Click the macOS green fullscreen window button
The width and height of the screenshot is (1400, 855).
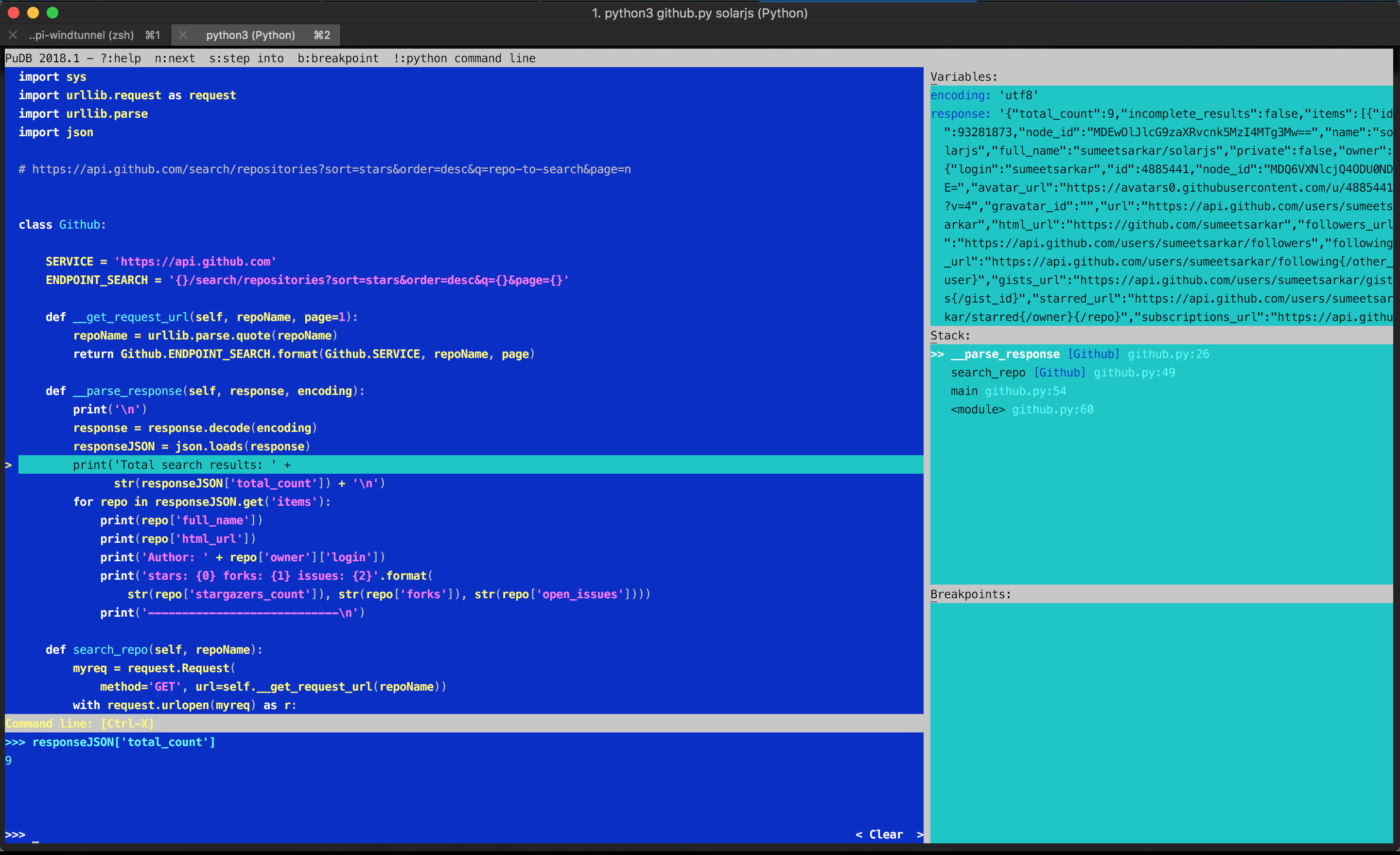tap(52, 13)
